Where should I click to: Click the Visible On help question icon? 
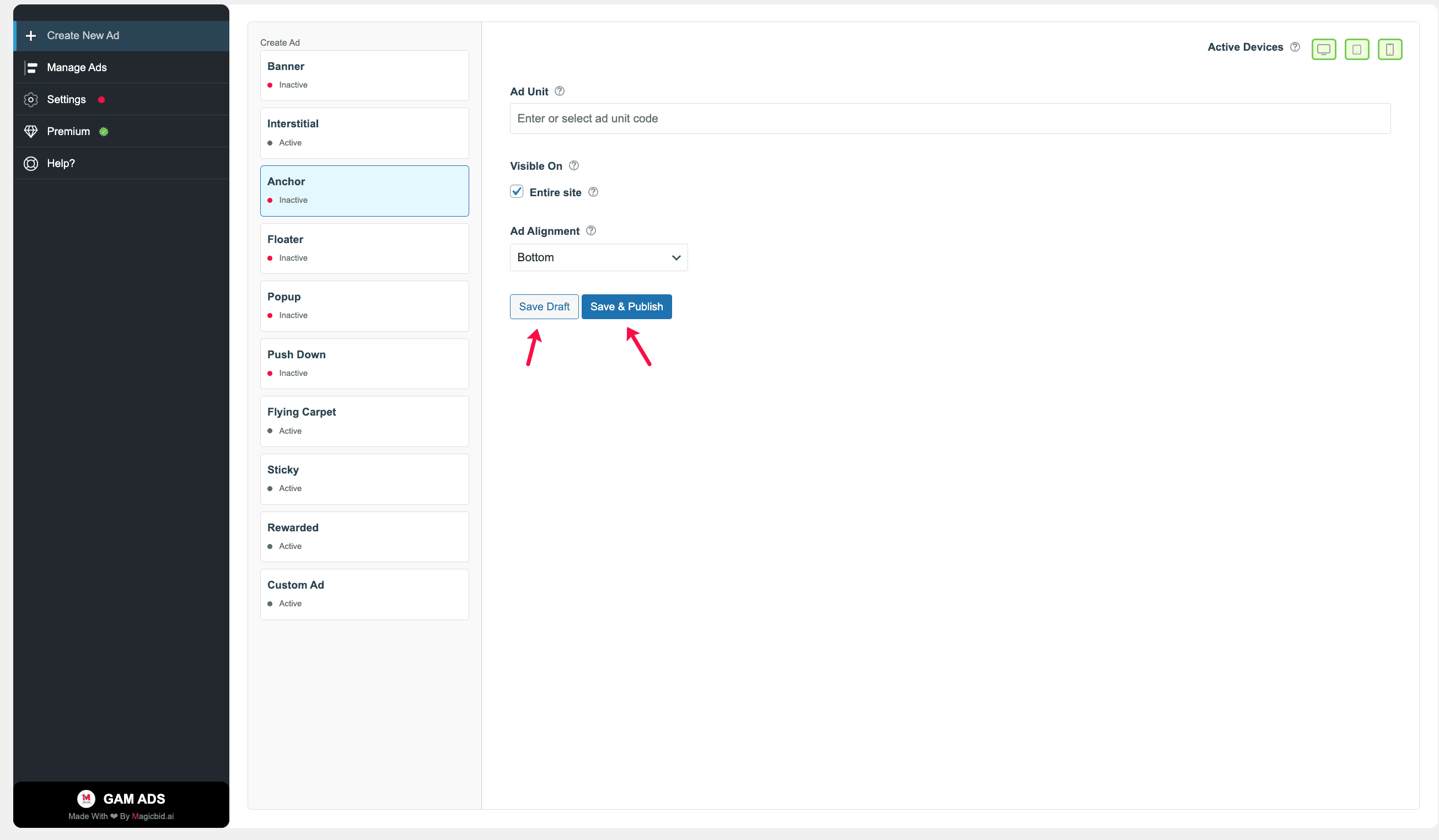(x=573, y=165)
